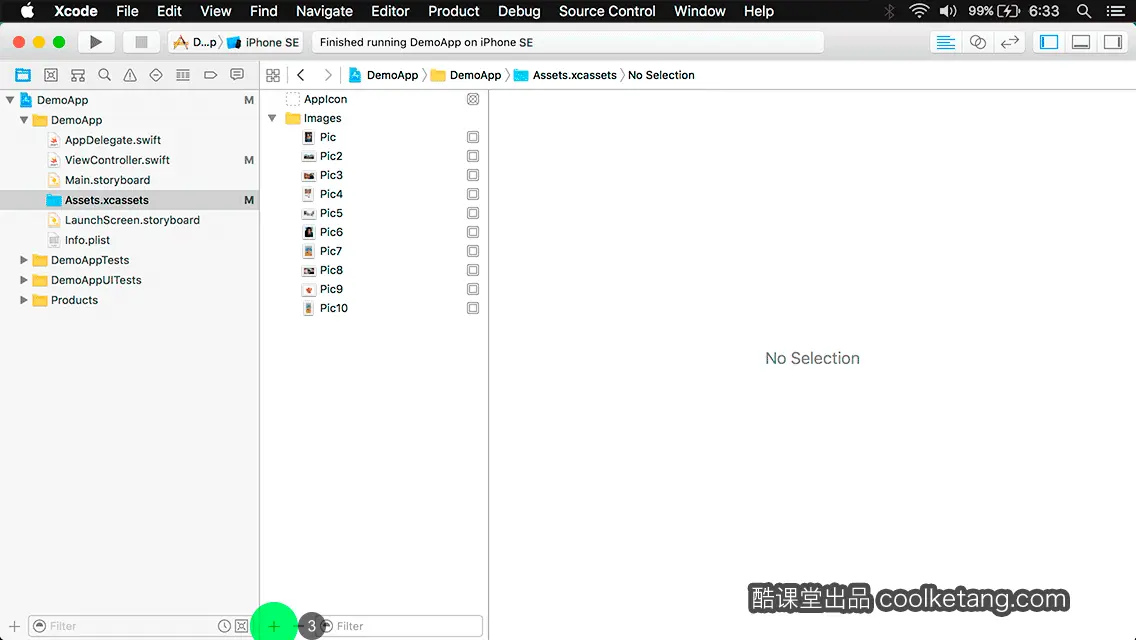
Task: Open Notification Center
Action: tap(1116, 11)
